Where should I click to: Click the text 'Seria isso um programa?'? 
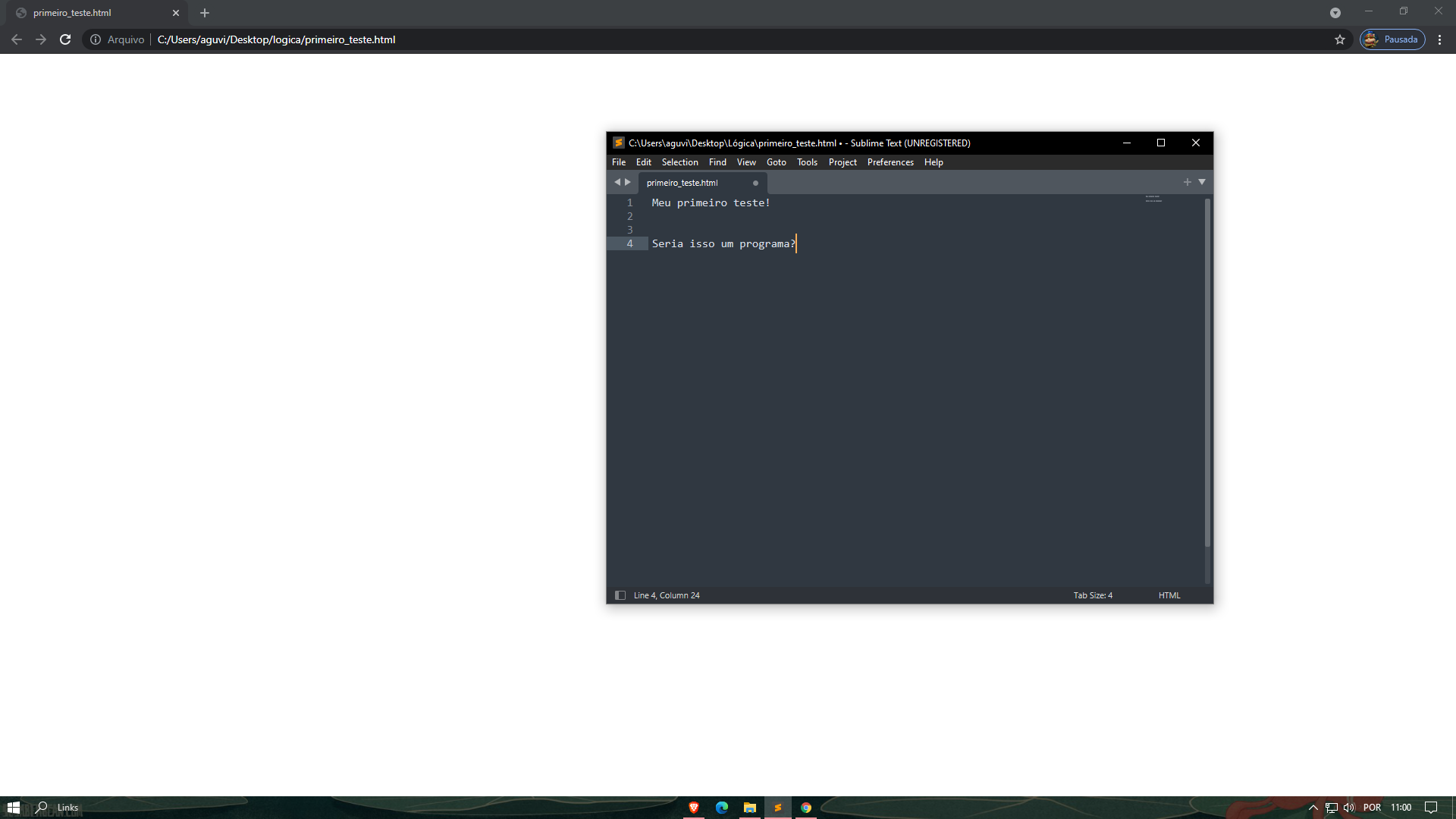[723, 243]
